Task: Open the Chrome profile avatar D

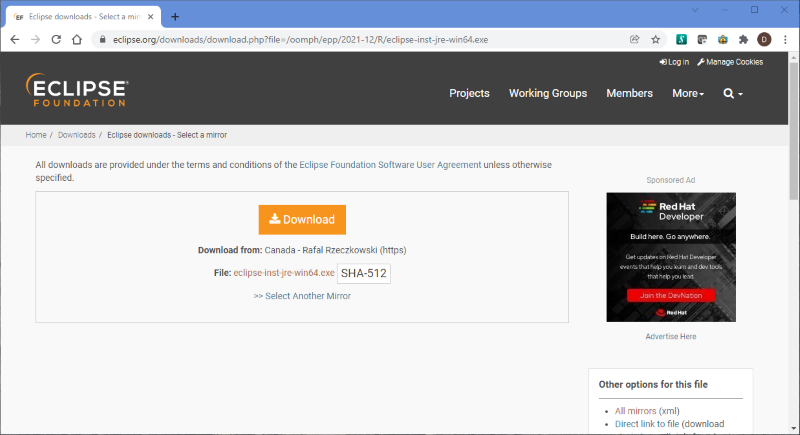Action: coord(764,39)
